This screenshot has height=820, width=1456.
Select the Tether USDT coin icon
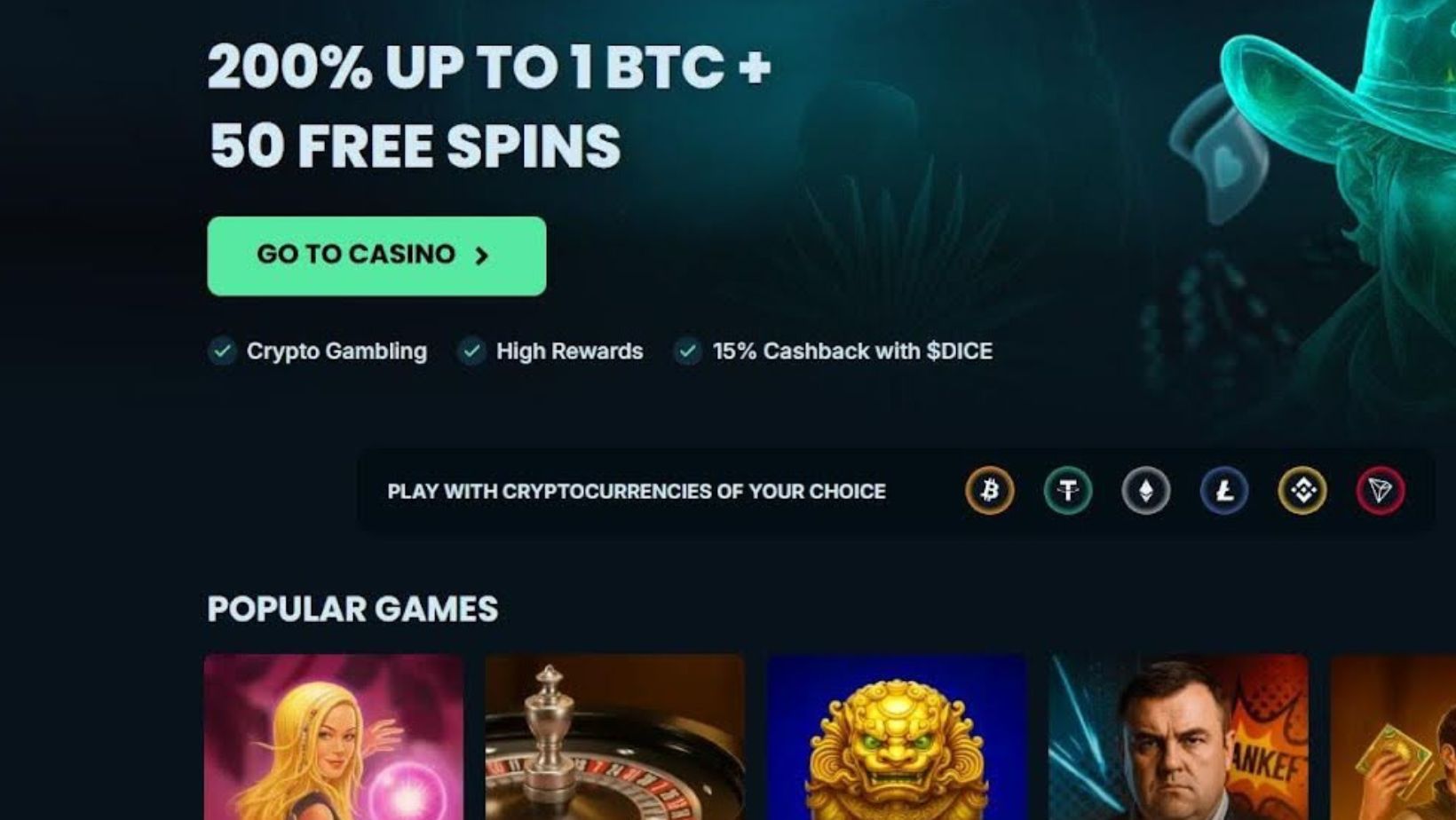pyautogui.click(x=1068, y=490)
